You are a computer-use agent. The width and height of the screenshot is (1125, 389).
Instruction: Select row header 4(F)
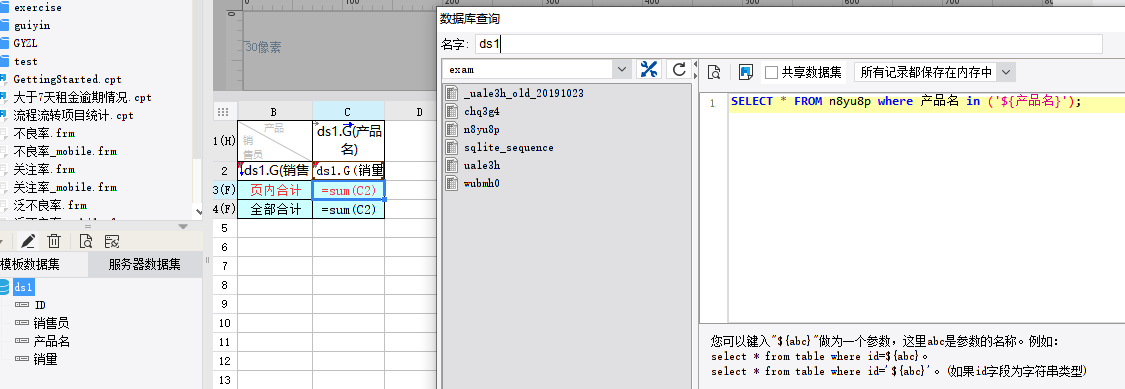pyautogui.click(x=225, y=210)
